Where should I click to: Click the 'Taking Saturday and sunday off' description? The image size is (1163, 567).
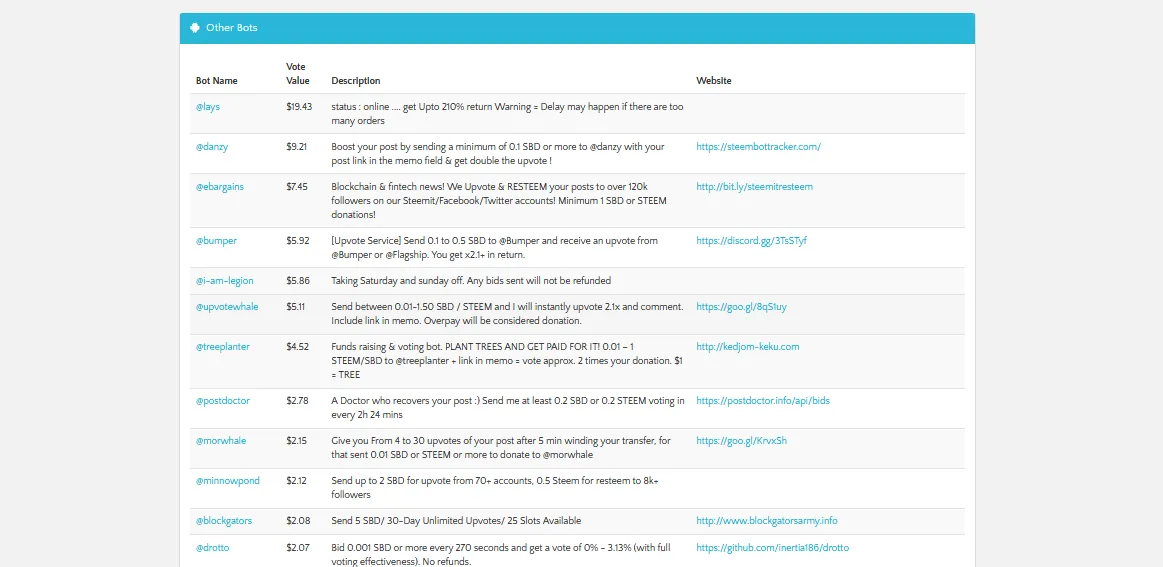(471, 281)
